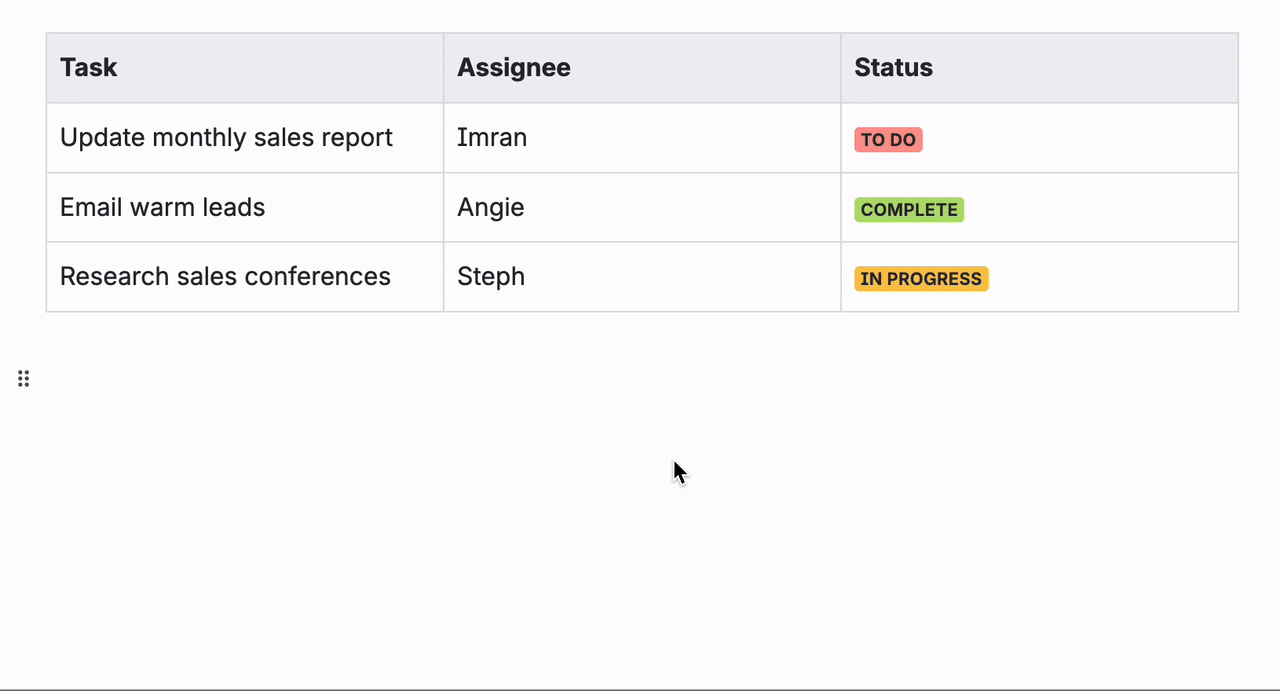This screenshot has width=1280, height=691.
Task: Select the Email warm leads task cell
Action: click(162, 207)
